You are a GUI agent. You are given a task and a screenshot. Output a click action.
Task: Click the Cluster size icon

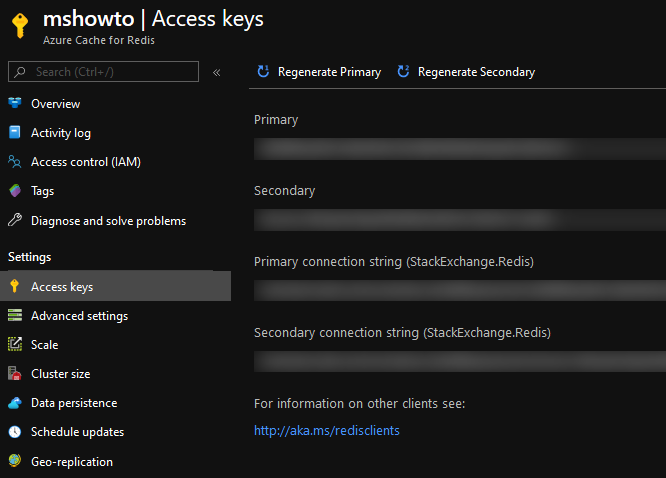(x=15, y=373)
